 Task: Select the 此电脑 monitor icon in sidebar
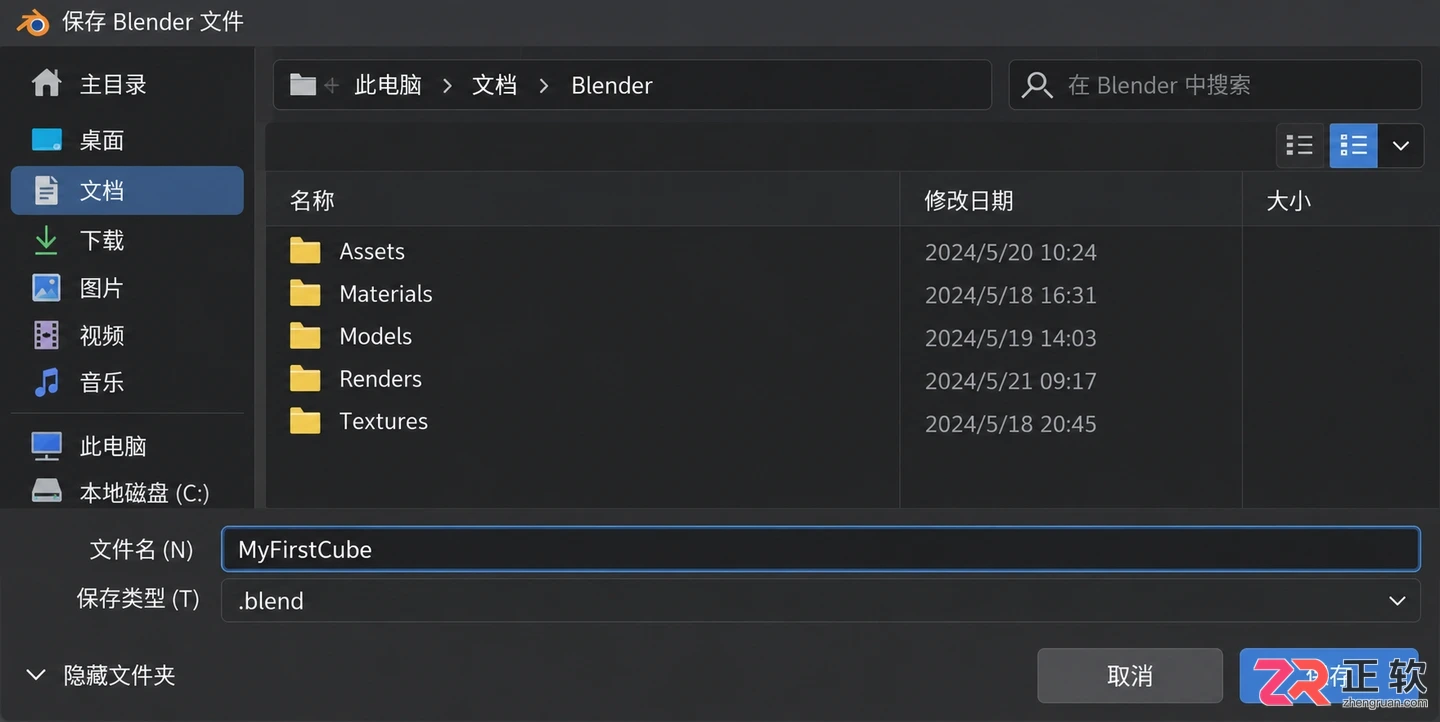46,446
